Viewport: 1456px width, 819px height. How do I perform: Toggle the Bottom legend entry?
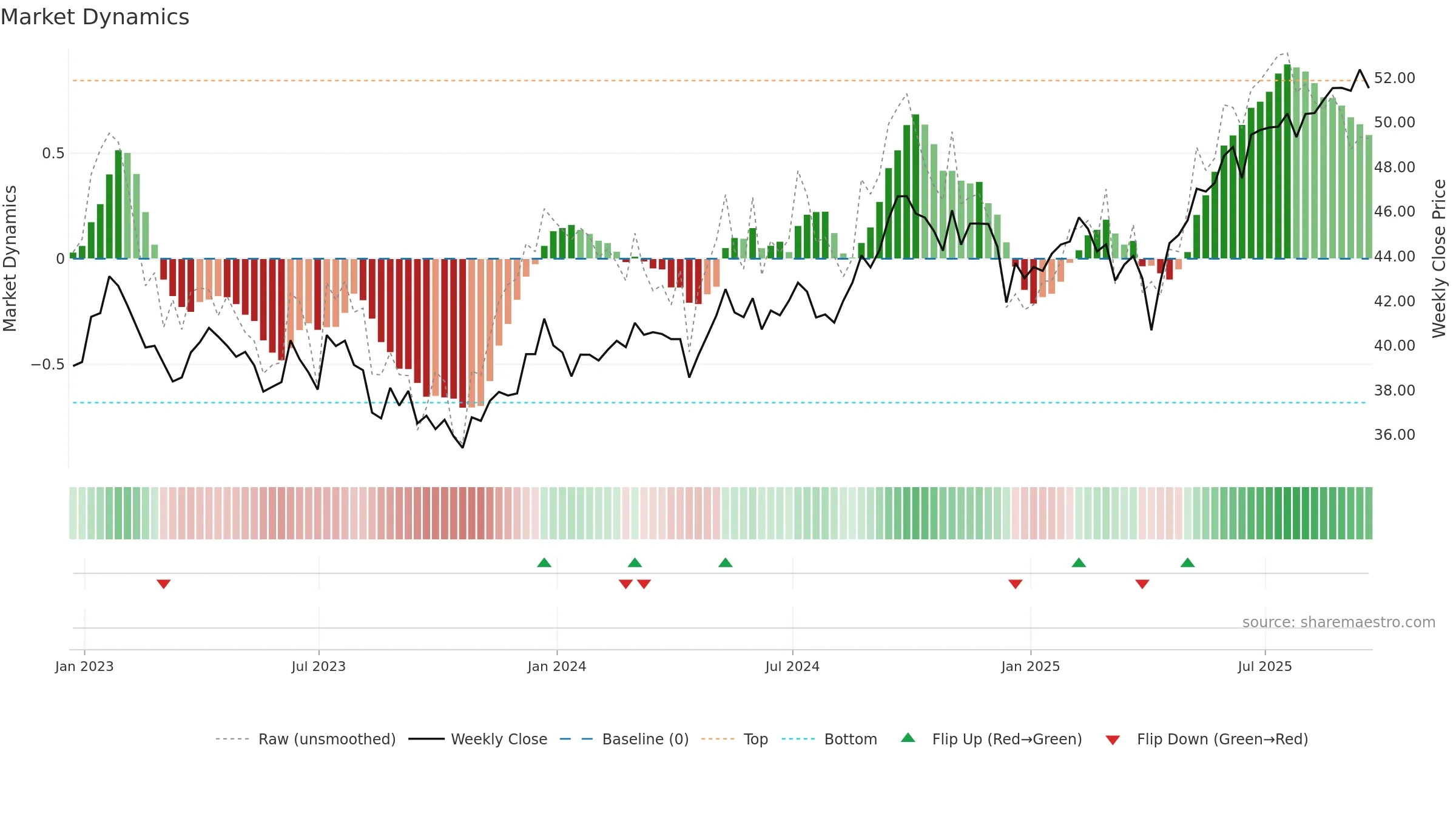(x=829, y=739)
